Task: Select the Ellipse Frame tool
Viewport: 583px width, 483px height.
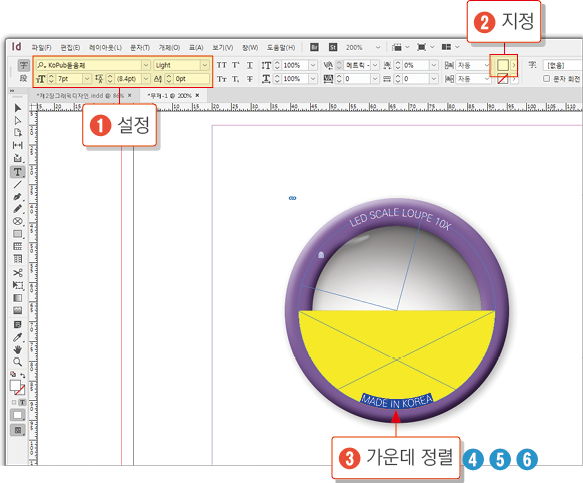Action: tap(17, 221)
